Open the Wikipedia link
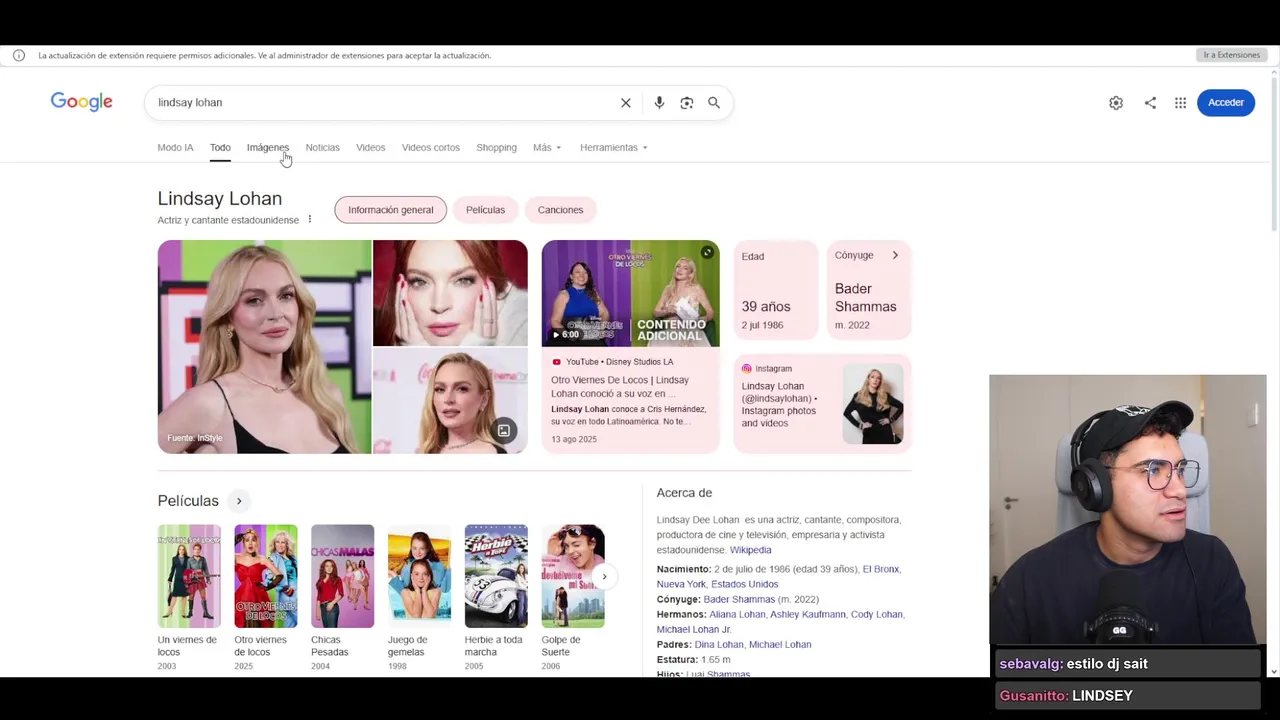 tap(750, 550)
